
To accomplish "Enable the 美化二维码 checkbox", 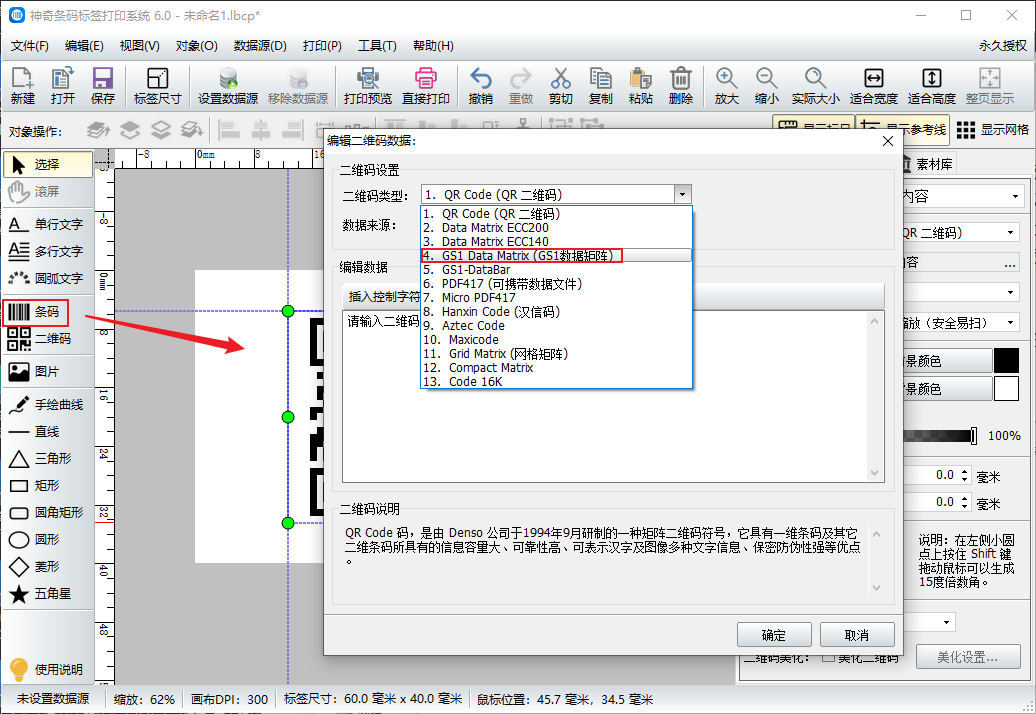I will click(828, 657).
